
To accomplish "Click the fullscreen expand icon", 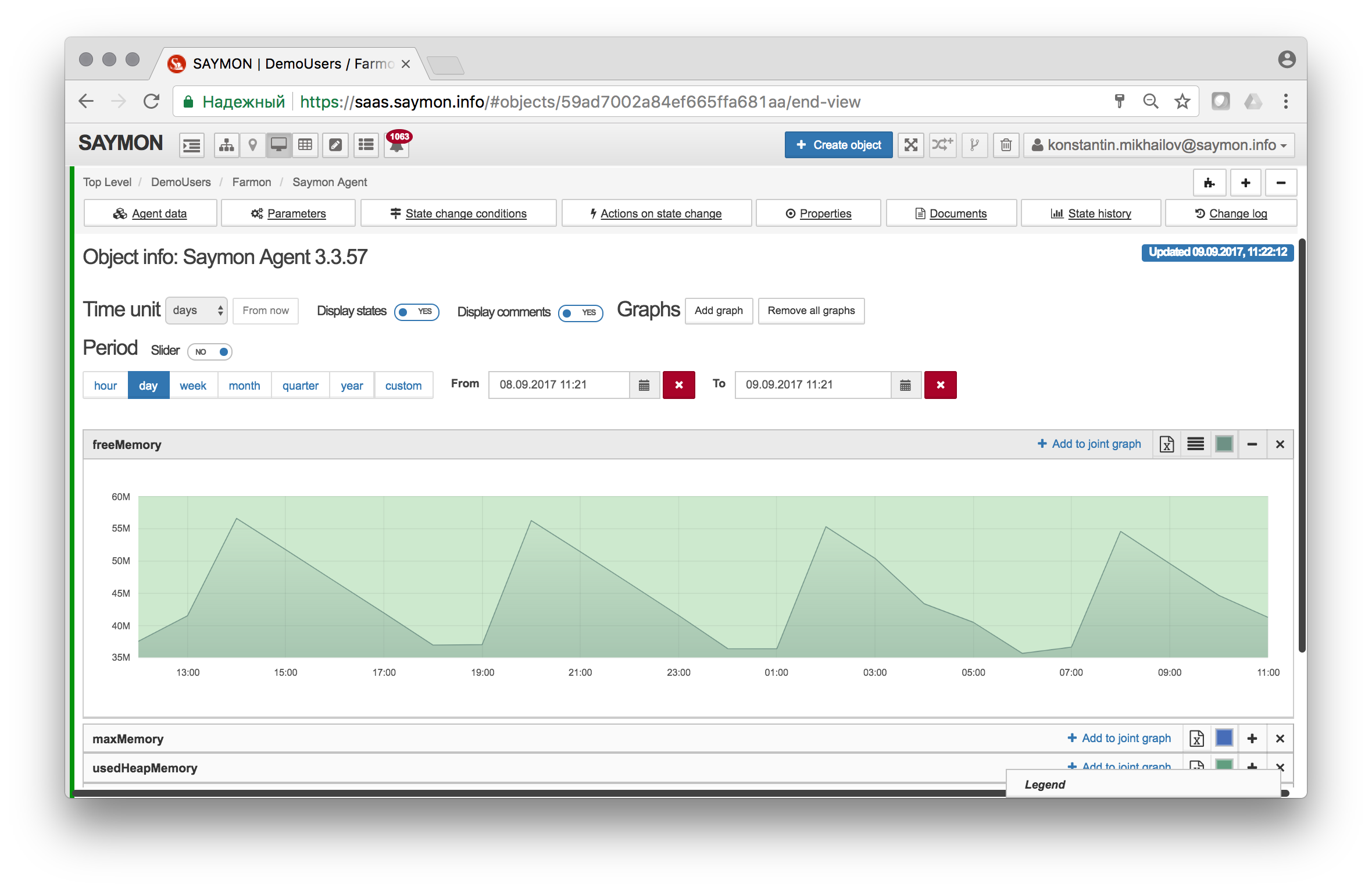I will 911,145.
